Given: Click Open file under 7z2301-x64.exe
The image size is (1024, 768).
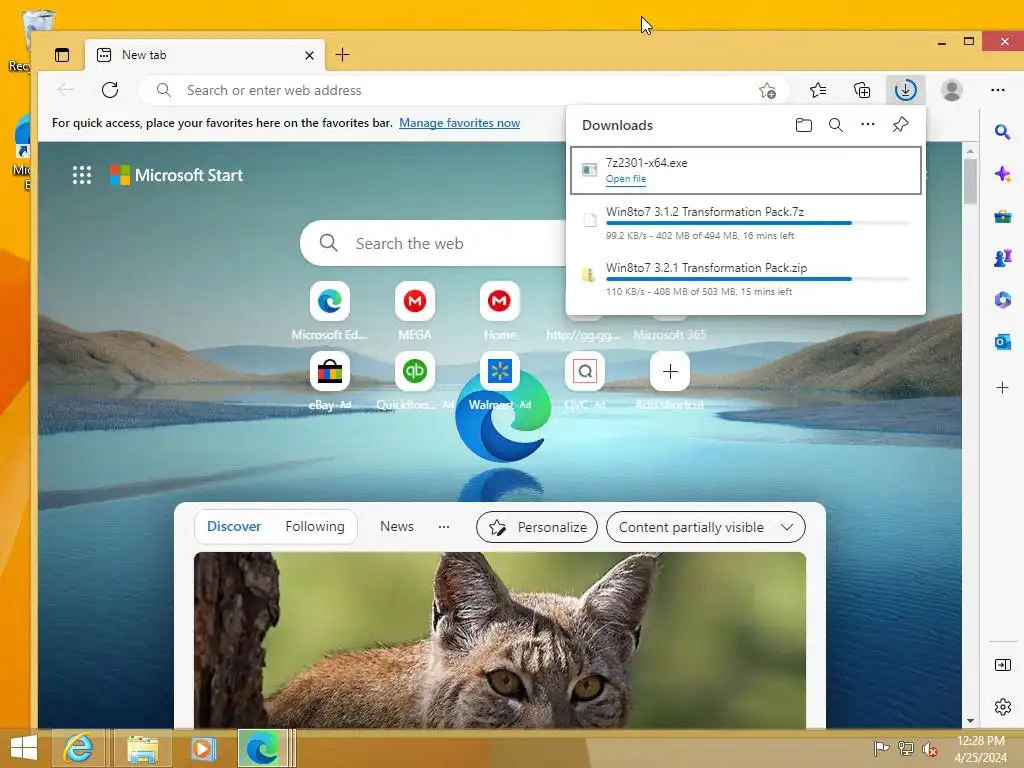Looking at the screenshot, I should [626, 179].
